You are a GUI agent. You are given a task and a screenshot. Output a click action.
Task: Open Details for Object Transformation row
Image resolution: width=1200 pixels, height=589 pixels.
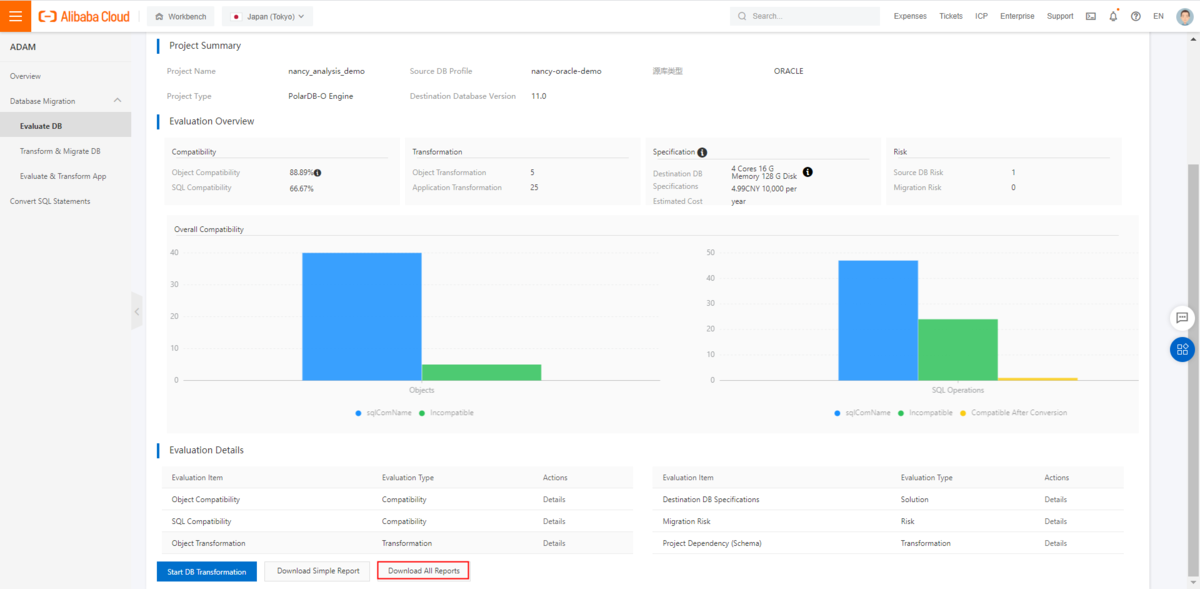pyautogui.click(x=554, y=543)
